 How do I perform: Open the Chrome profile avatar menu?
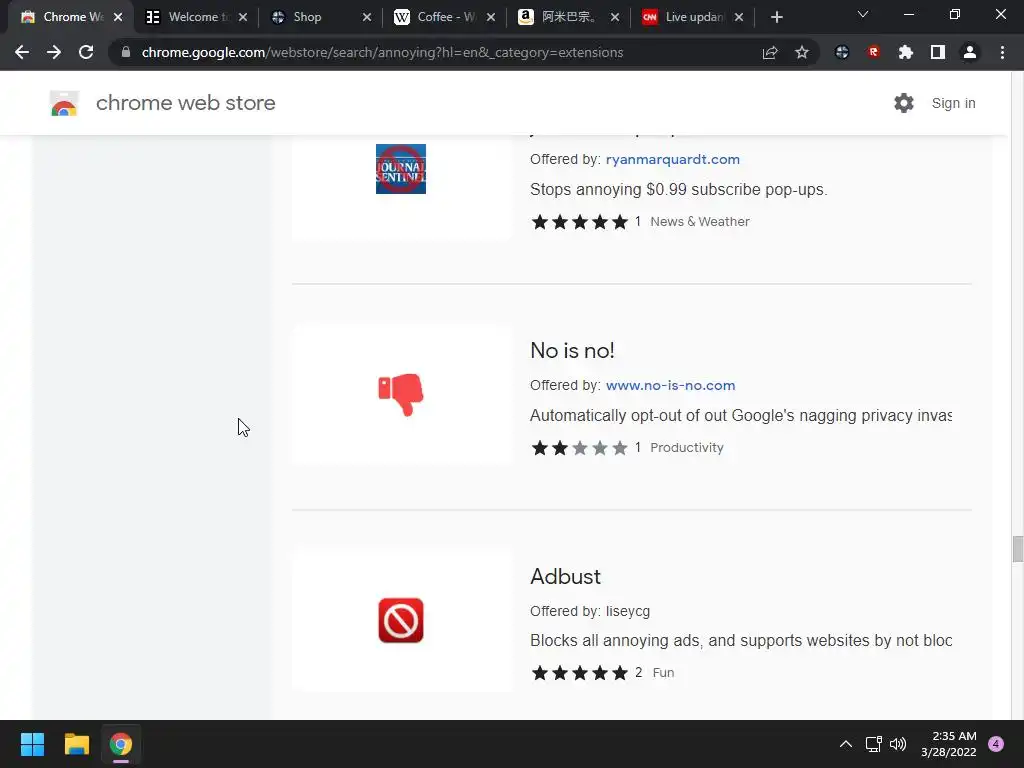point(970,52)
